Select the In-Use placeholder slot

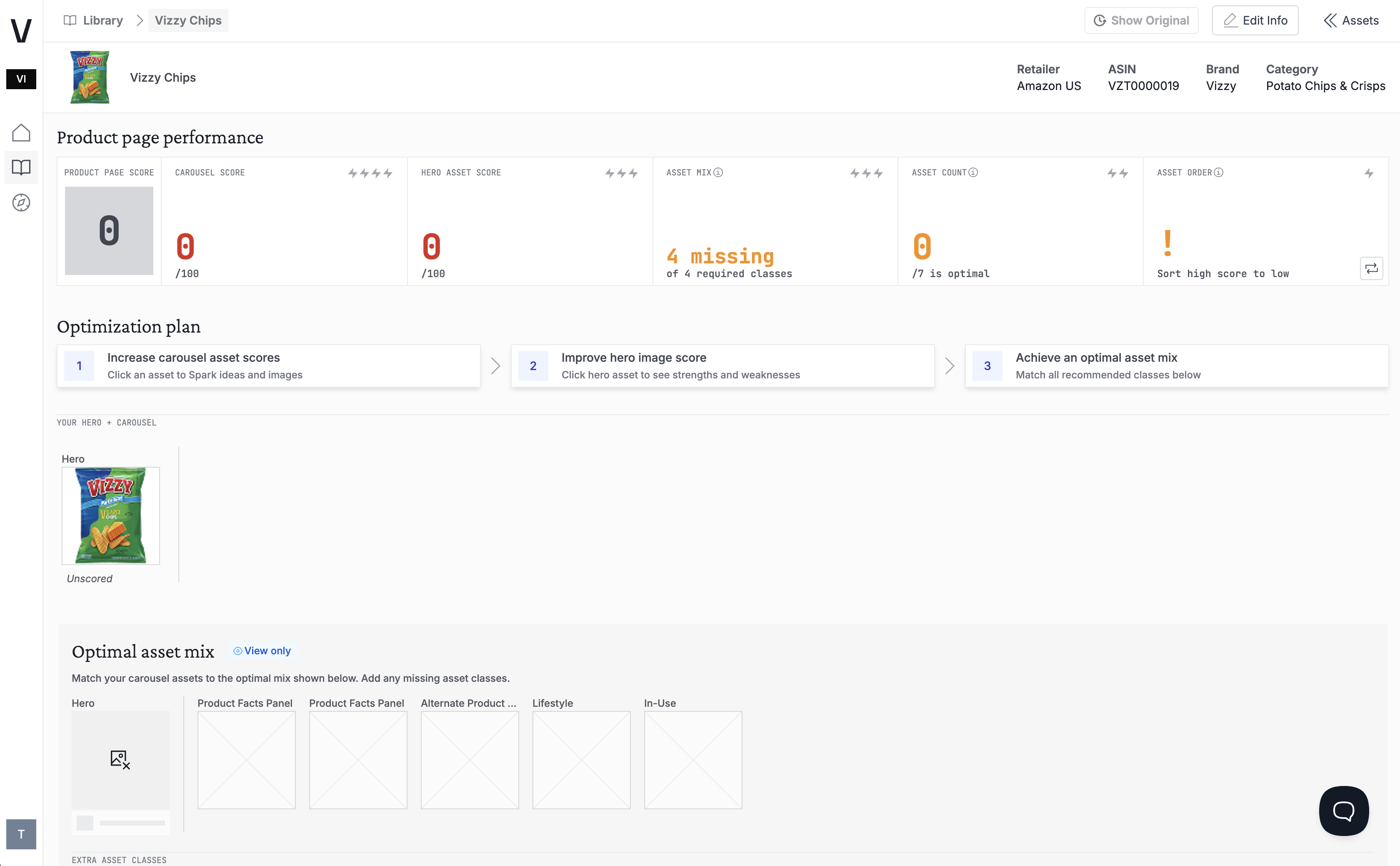coord(693,760)
